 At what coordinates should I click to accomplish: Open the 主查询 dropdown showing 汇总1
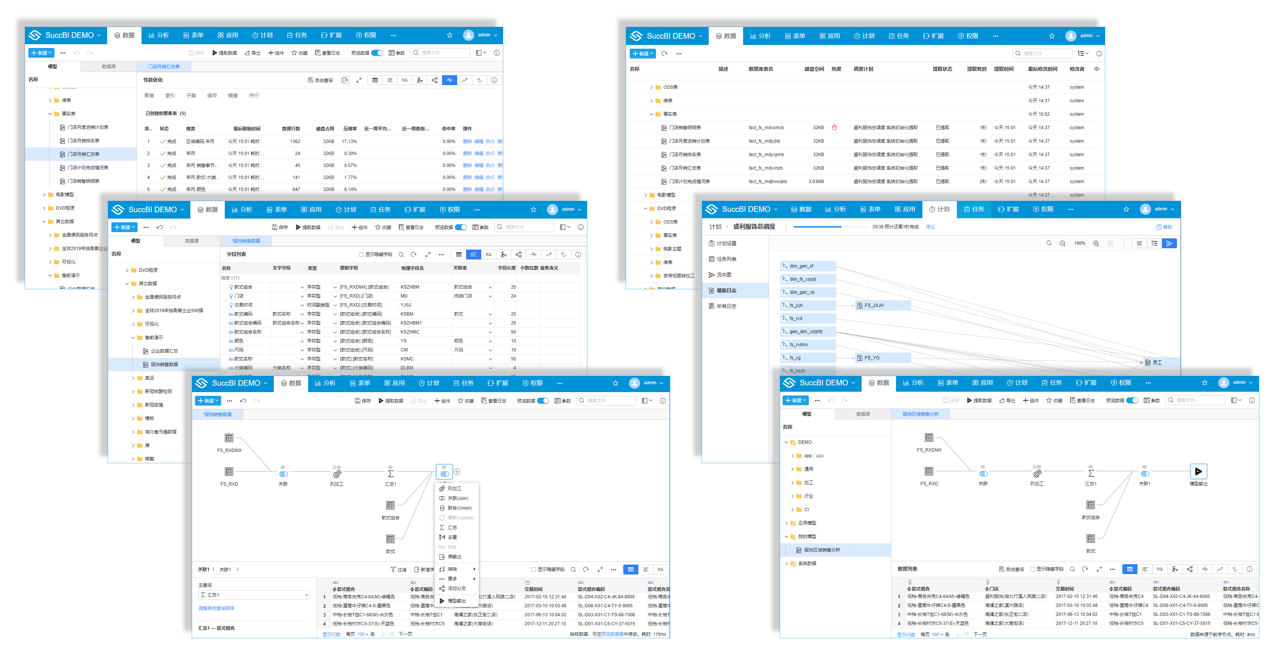[253, 595]
